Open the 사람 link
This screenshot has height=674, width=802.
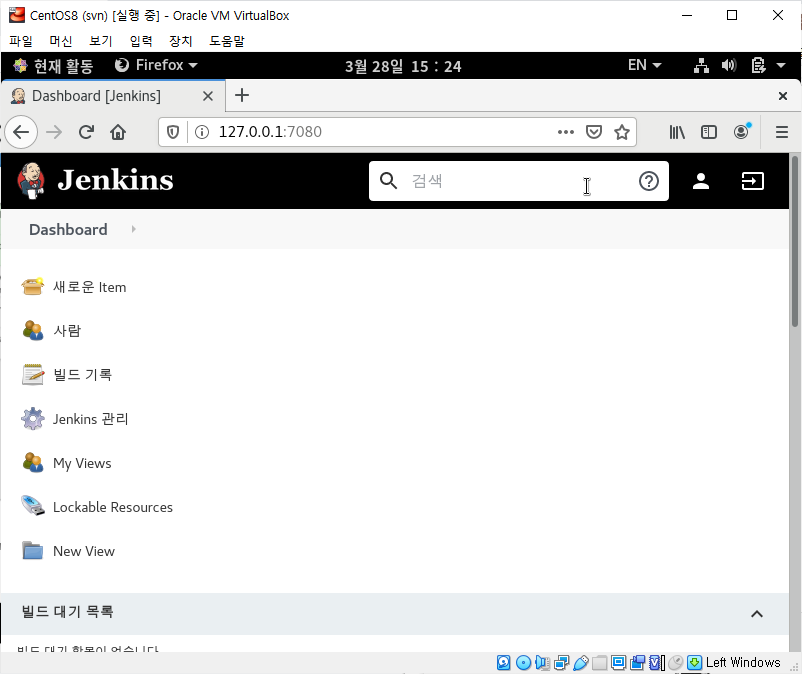coord(67,331)
